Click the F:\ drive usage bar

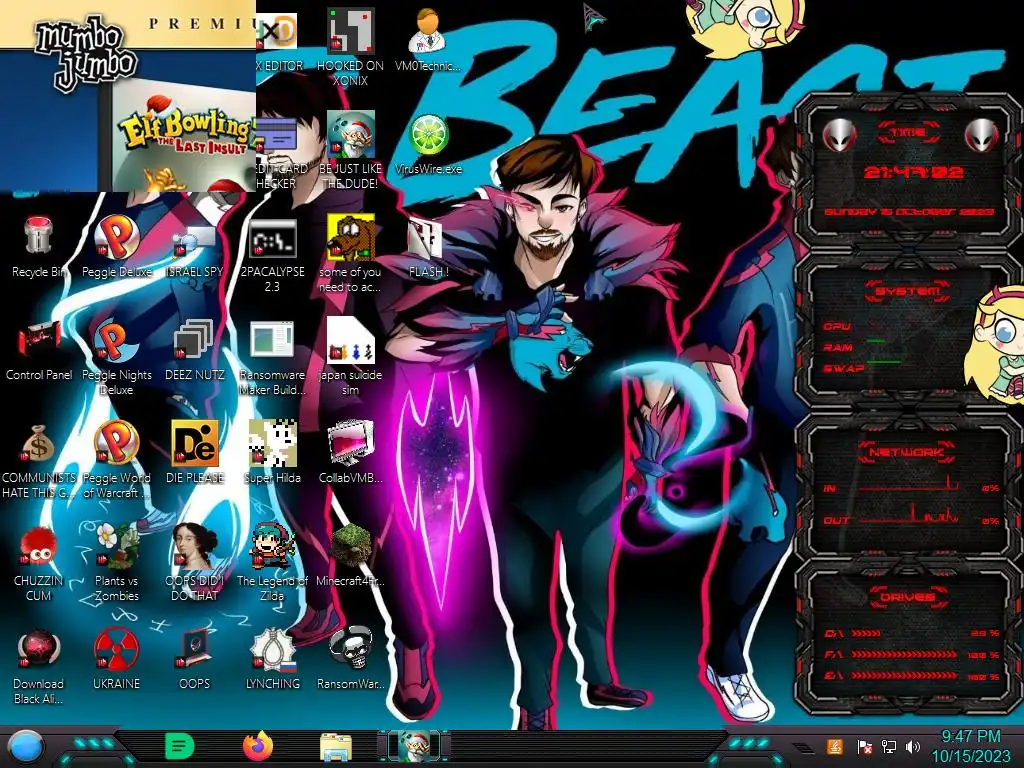tap(904, 654)
